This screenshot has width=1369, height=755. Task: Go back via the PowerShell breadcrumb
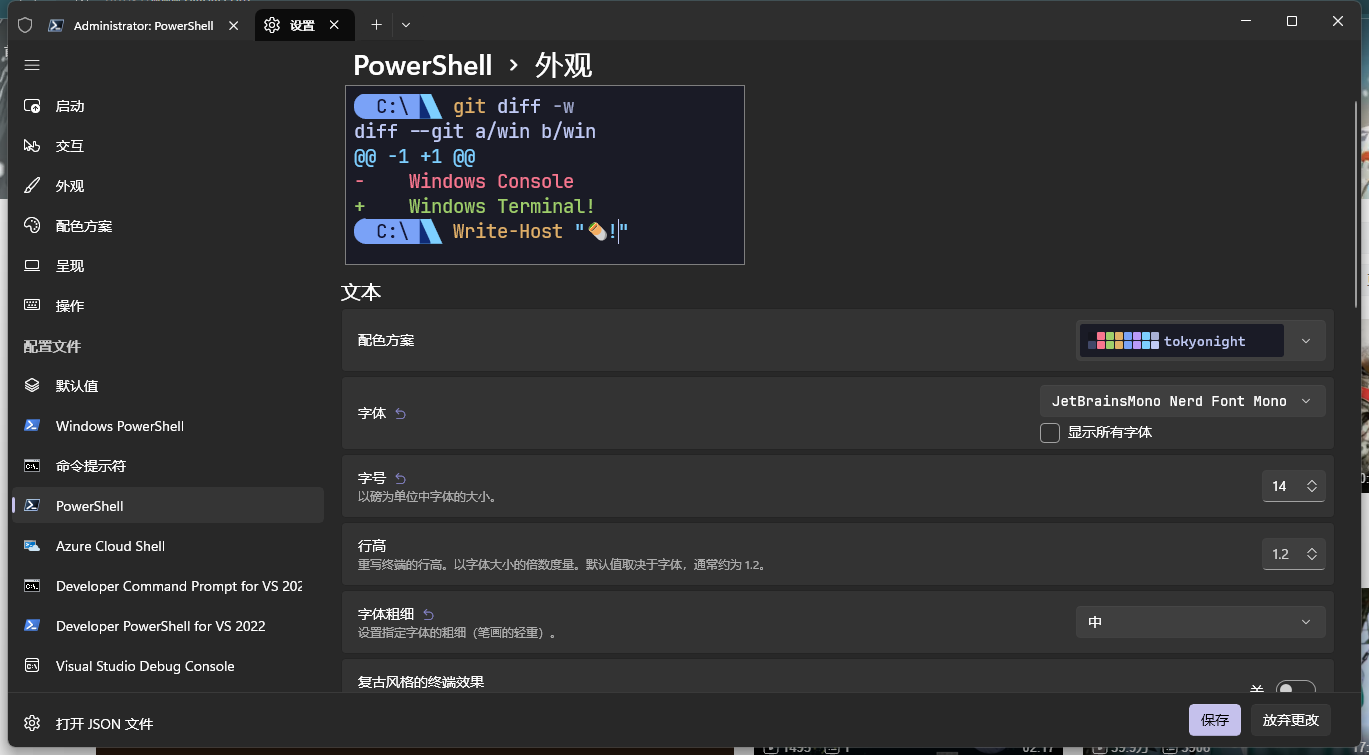(423, 66)
